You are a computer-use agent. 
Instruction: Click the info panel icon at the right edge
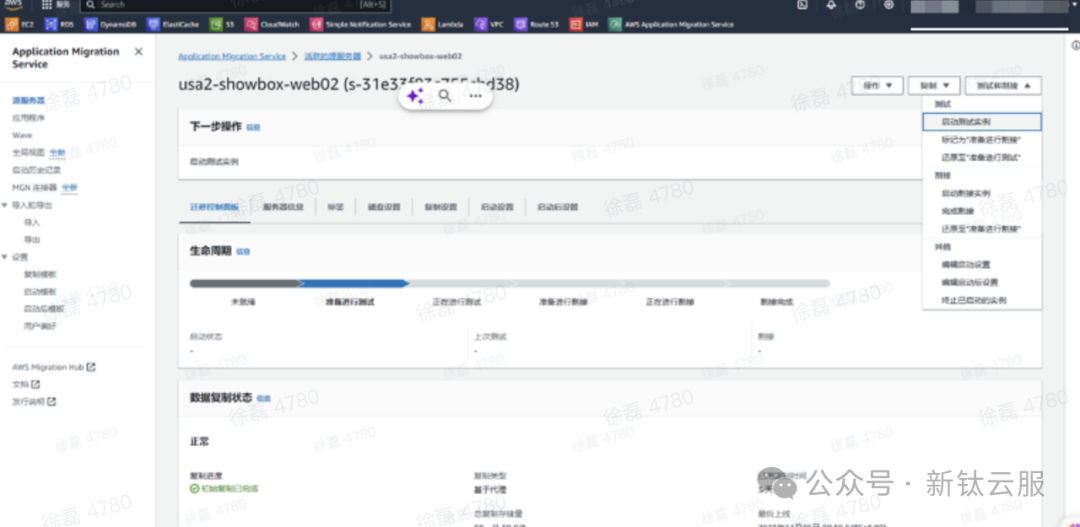(x=1075, y=45)
